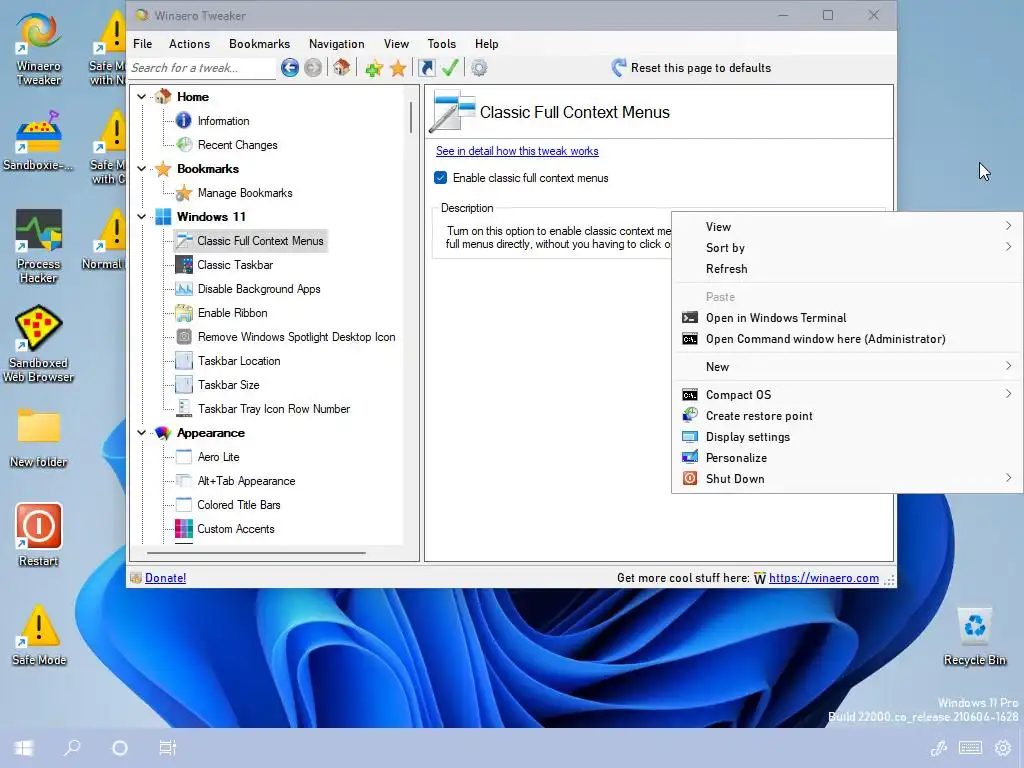Click the Restart desktop shortcut icon
This screenshot has width=1024, height=768.
pos(39,535)
